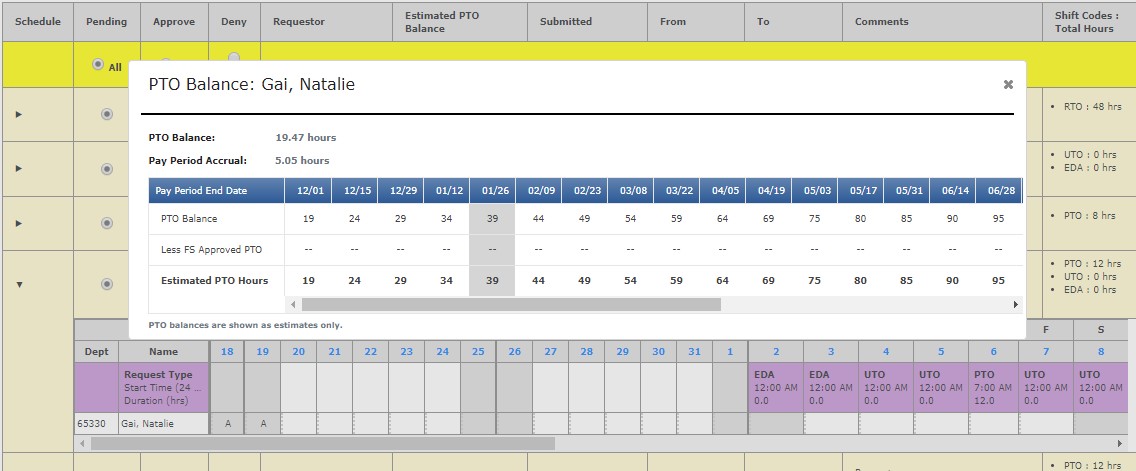1136x471 pixels.
Task: Click the schedule grid horizontal scrollbar thumb
Action: click(x=320, y=442)
